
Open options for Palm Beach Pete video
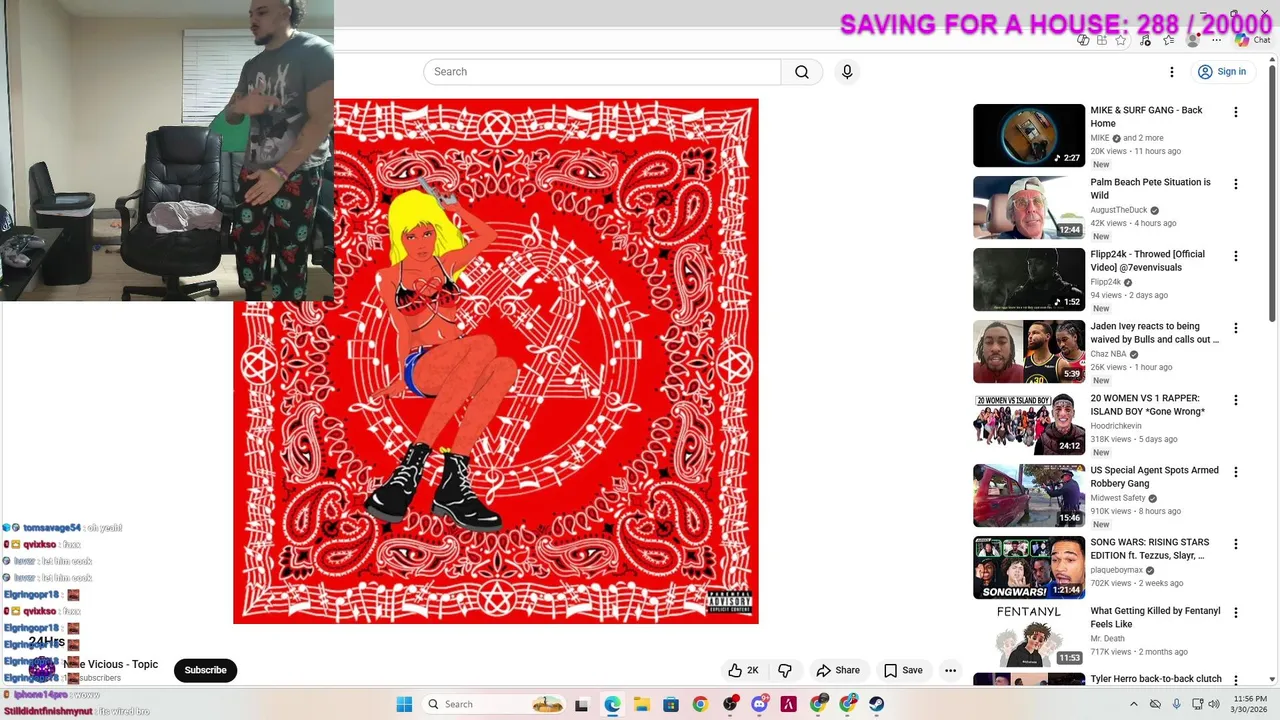point(1236,185)
